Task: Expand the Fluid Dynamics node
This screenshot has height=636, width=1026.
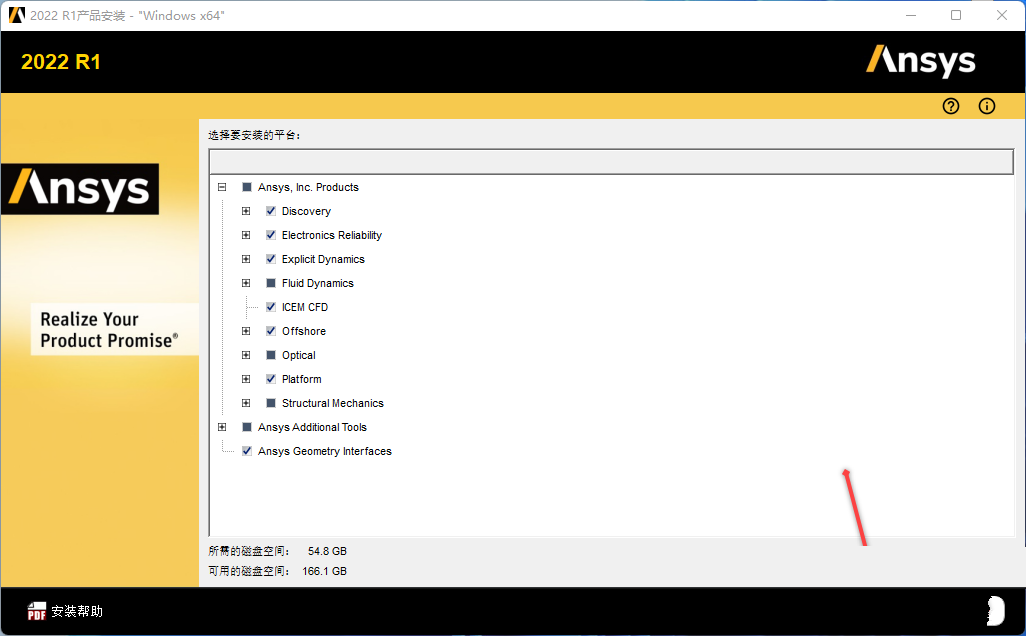Action: click(246, 283)
